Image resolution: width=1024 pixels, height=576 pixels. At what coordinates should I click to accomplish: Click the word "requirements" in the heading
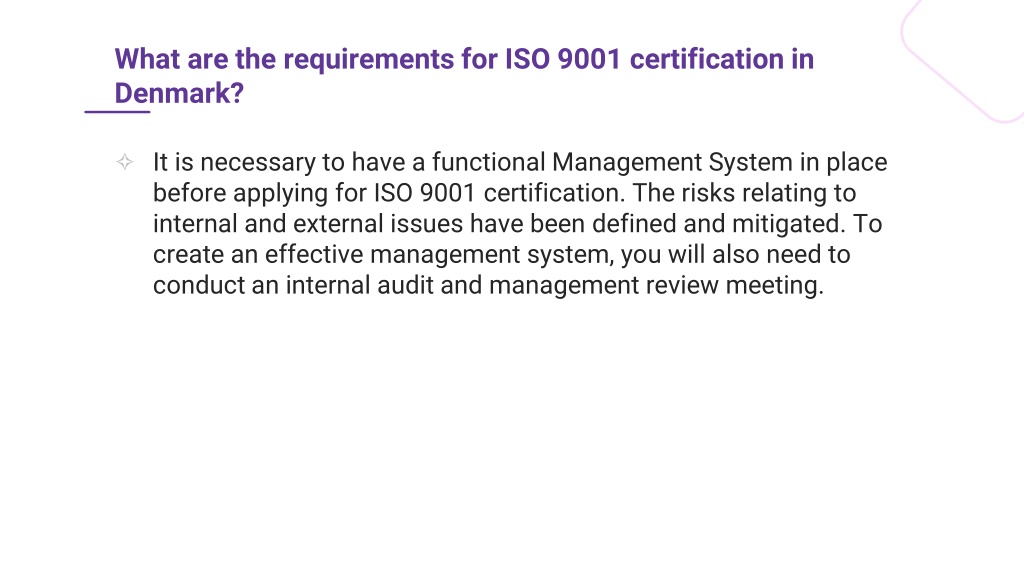[369, 61]
